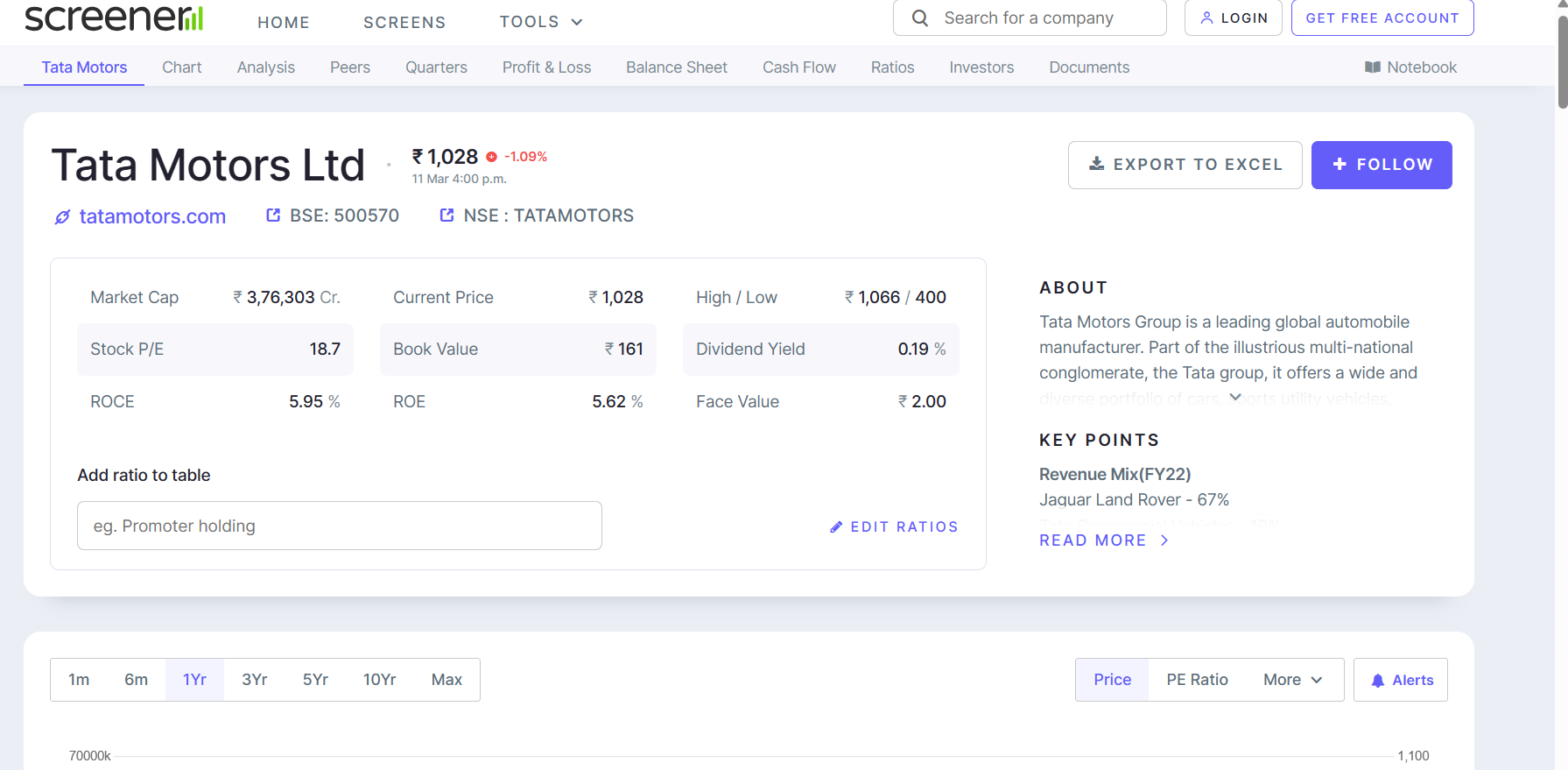The height and width of the screenshot is (770, 1568).
Task: Click the Stock P/E value 18.7
Action: [325, 350]
